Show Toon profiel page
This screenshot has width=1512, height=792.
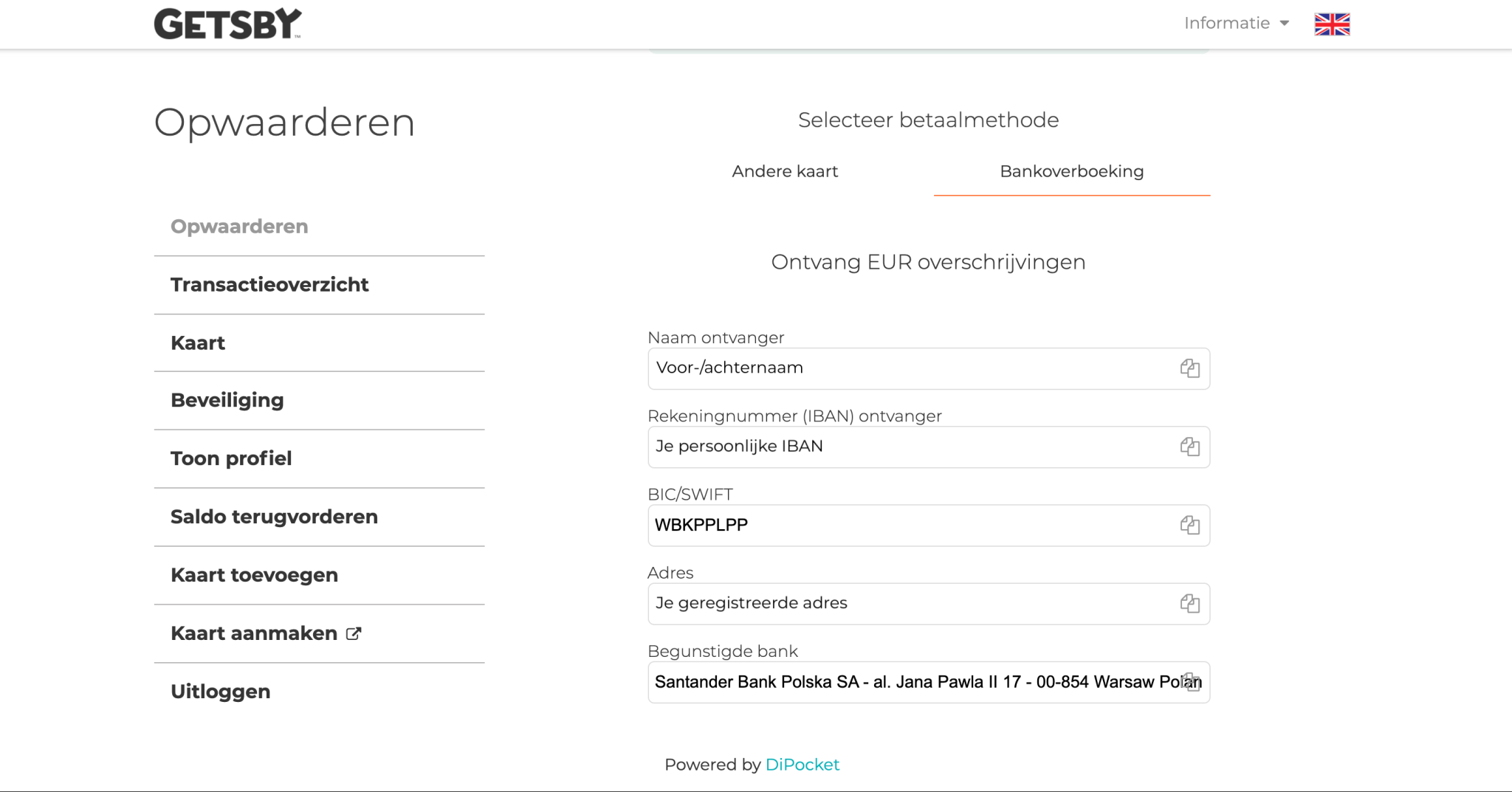point(232,458)
